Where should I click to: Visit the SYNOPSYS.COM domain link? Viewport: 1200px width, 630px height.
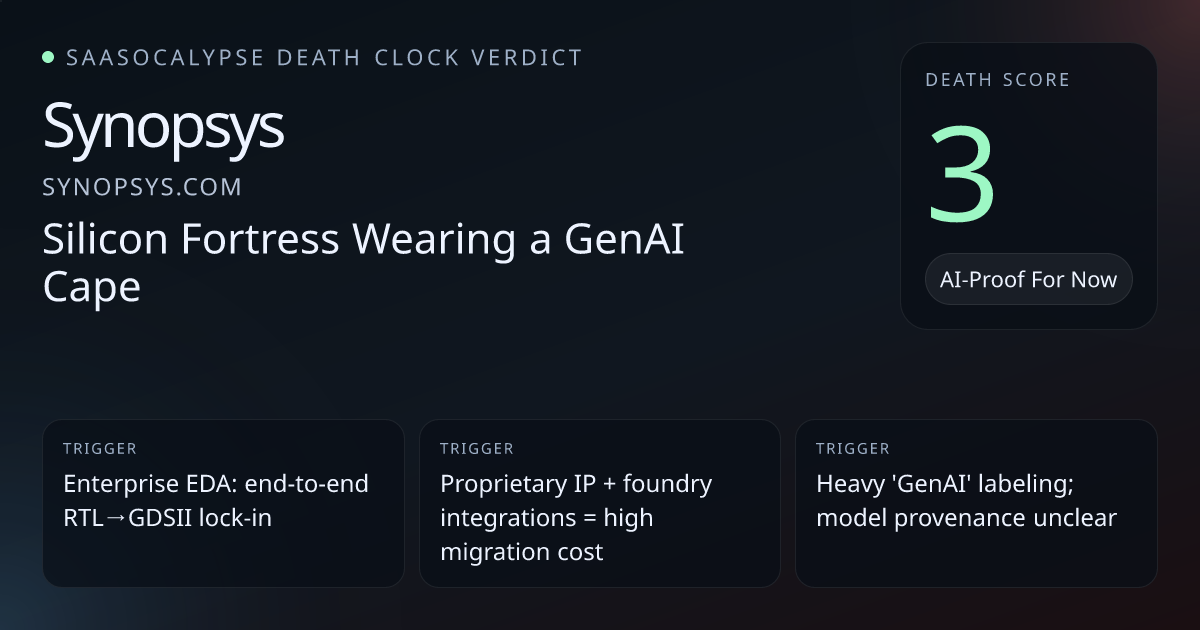click(x=142, y=187)
